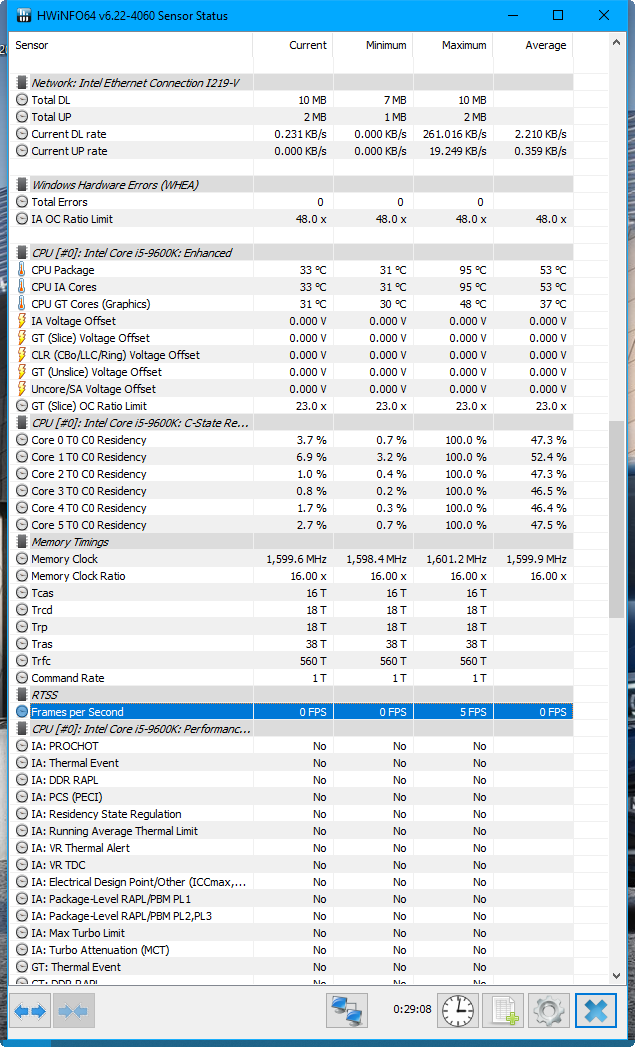Click the clock reset timer button
This screenshot has width=635, height=1047.
coord(458,1011)
